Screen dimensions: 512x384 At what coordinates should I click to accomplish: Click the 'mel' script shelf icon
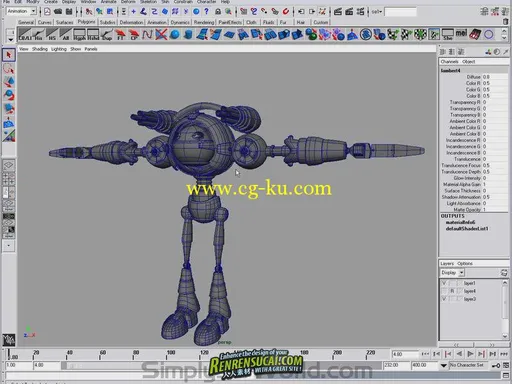tap(461, 34)
